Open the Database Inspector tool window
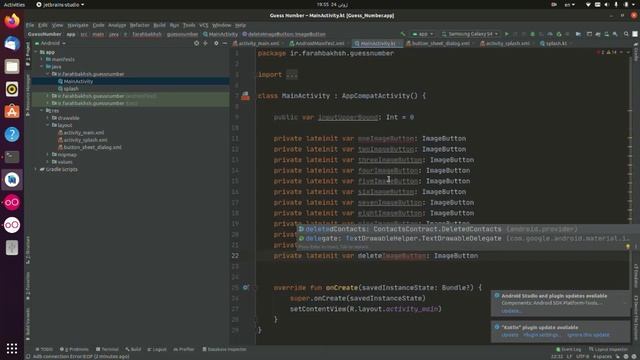 224,349
